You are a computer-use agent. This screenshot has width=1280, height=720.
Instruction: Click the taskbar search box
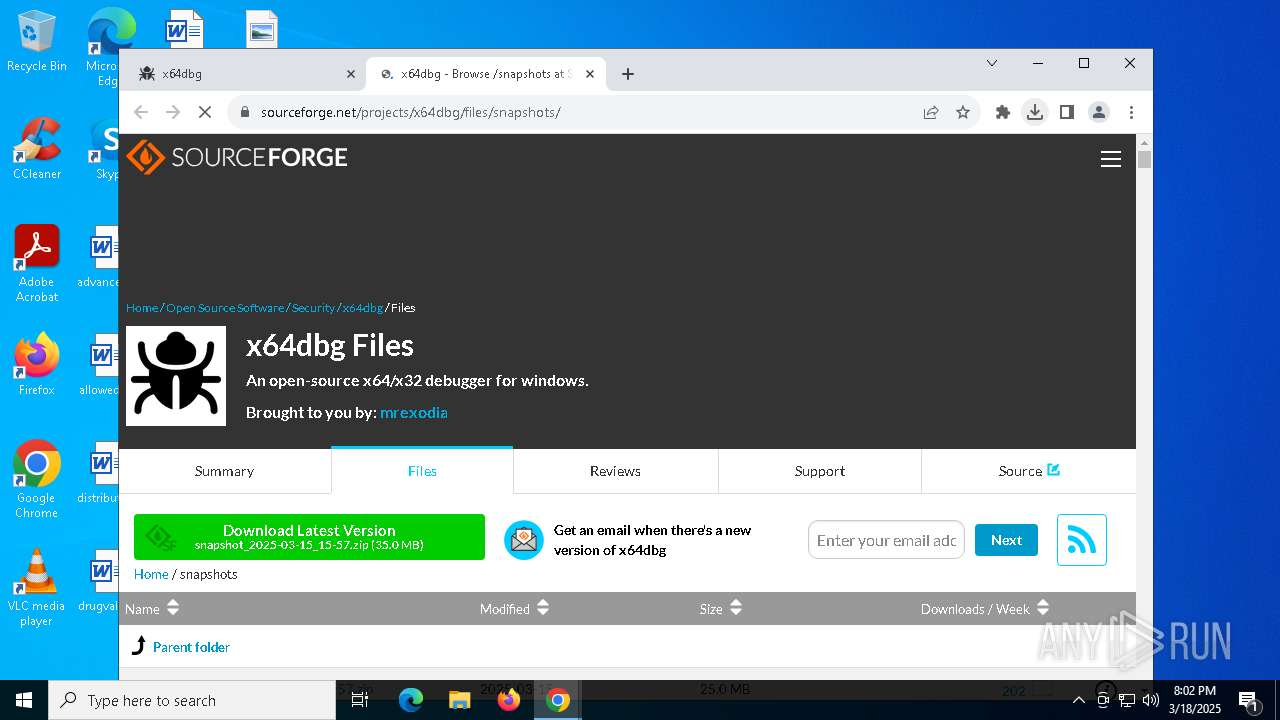[192, 700]
